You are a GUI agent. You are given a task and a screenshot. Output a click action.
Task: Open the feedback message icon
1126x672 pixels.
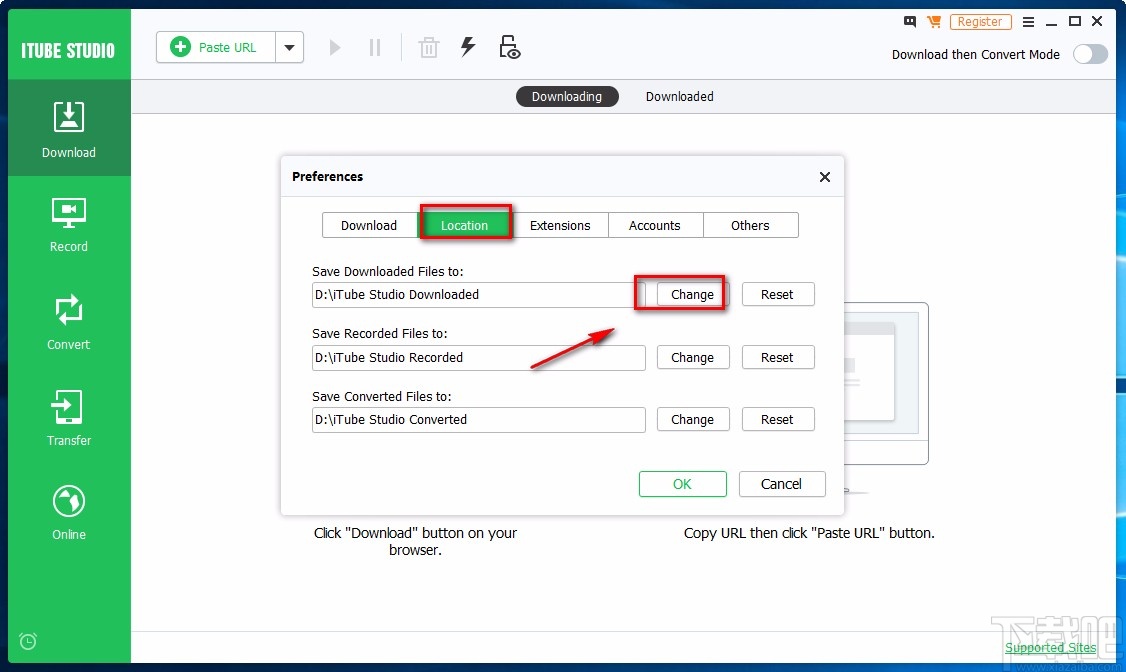(909, 21)
